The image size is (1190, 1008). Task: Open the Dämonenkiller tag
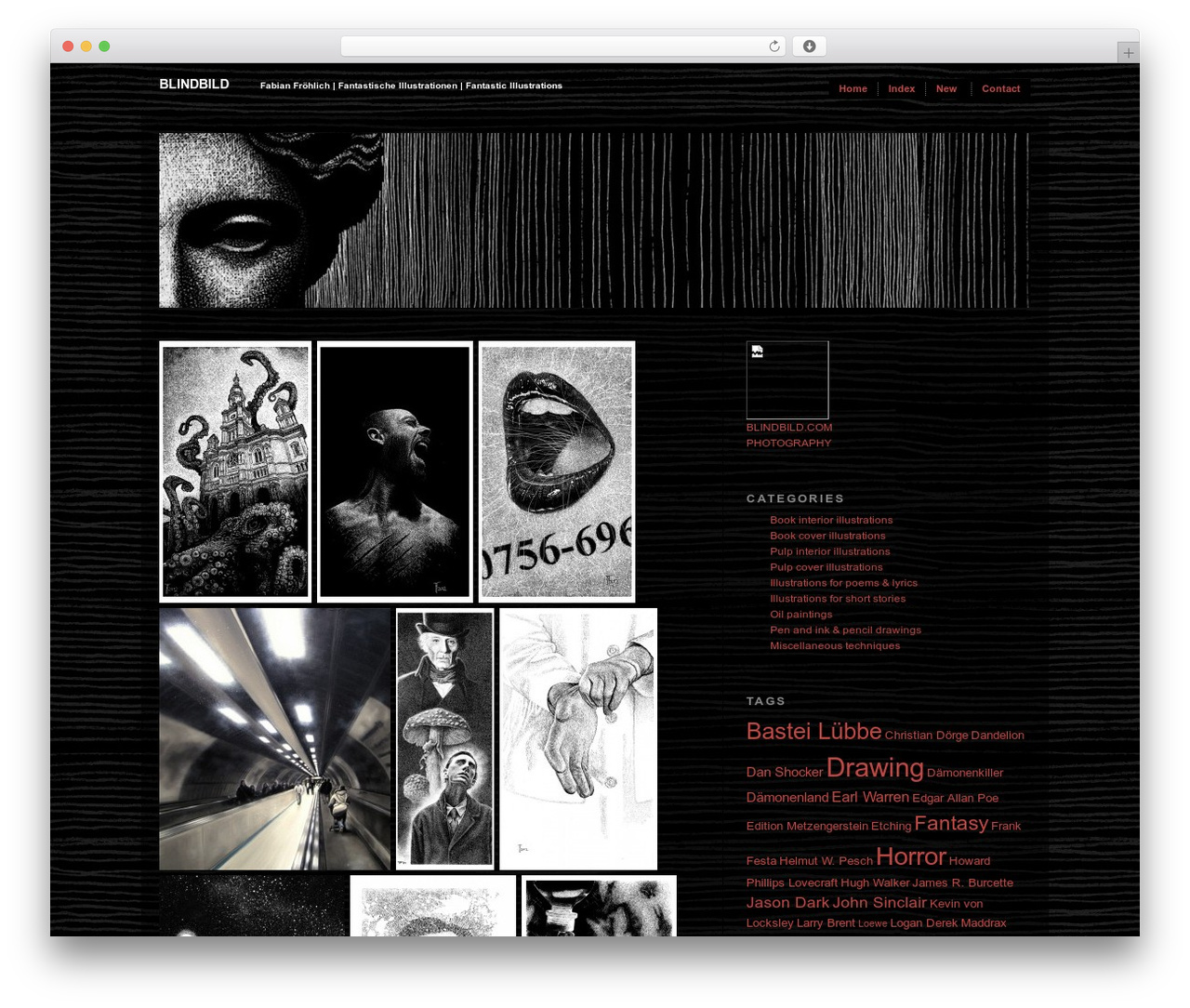[965, 773]
